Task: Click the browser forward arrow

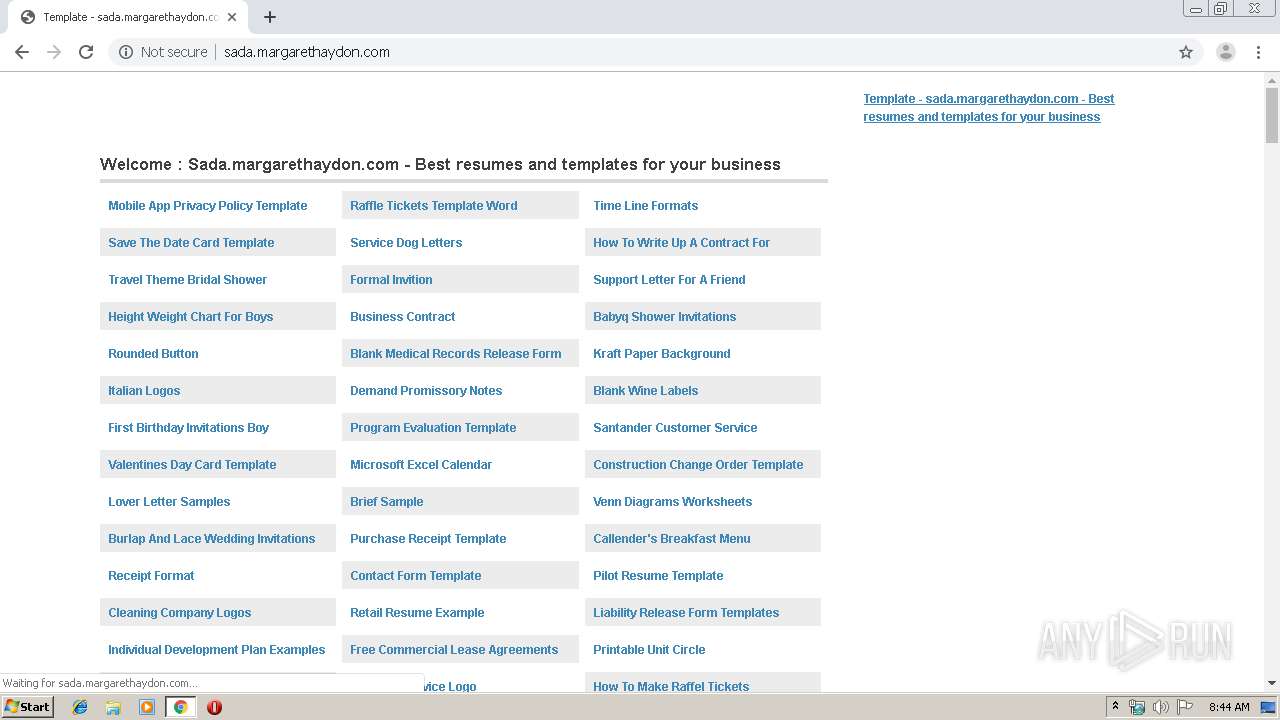Action: coord(54,52)
